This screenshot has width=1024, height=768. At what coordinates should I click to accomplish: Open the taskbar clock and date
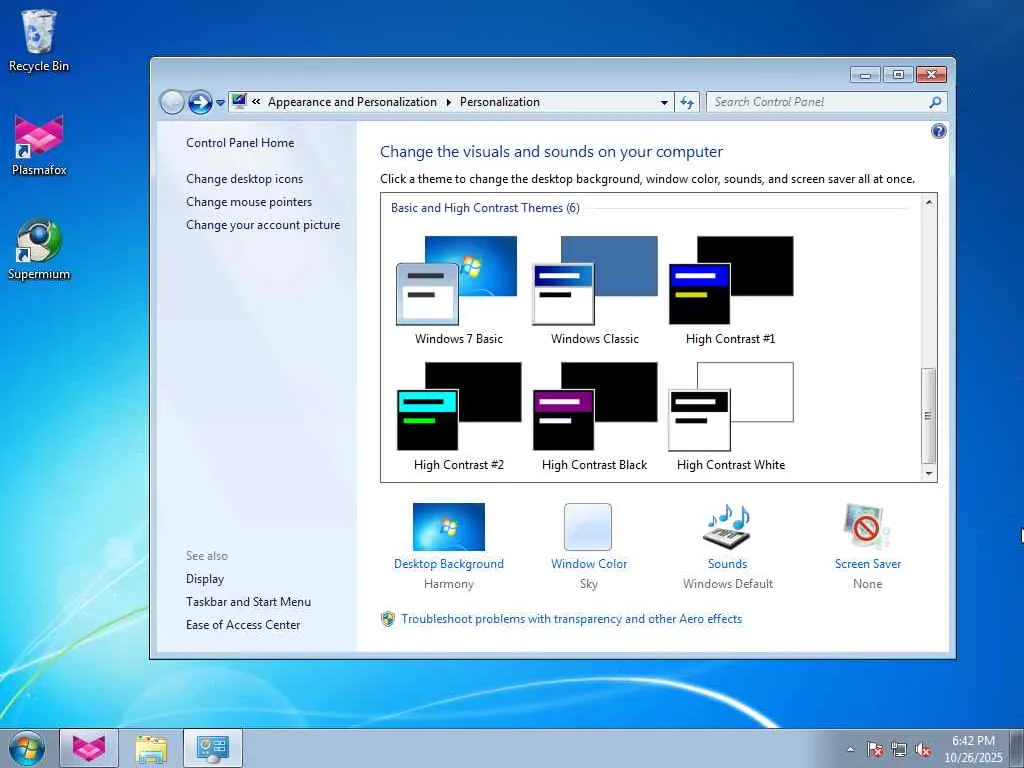pos(973,749)
